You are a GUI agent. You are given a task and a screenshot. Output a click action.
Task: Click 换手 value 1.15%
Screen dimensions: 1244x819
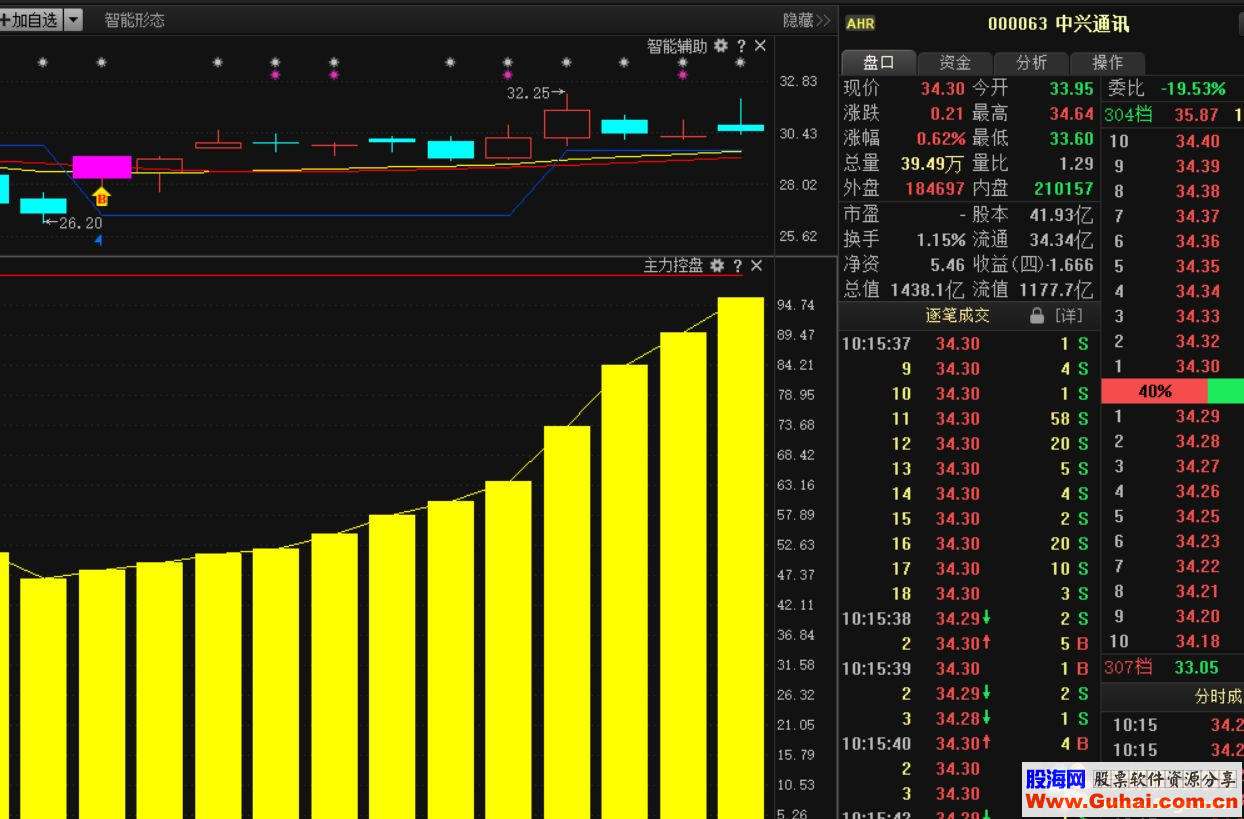941,240
